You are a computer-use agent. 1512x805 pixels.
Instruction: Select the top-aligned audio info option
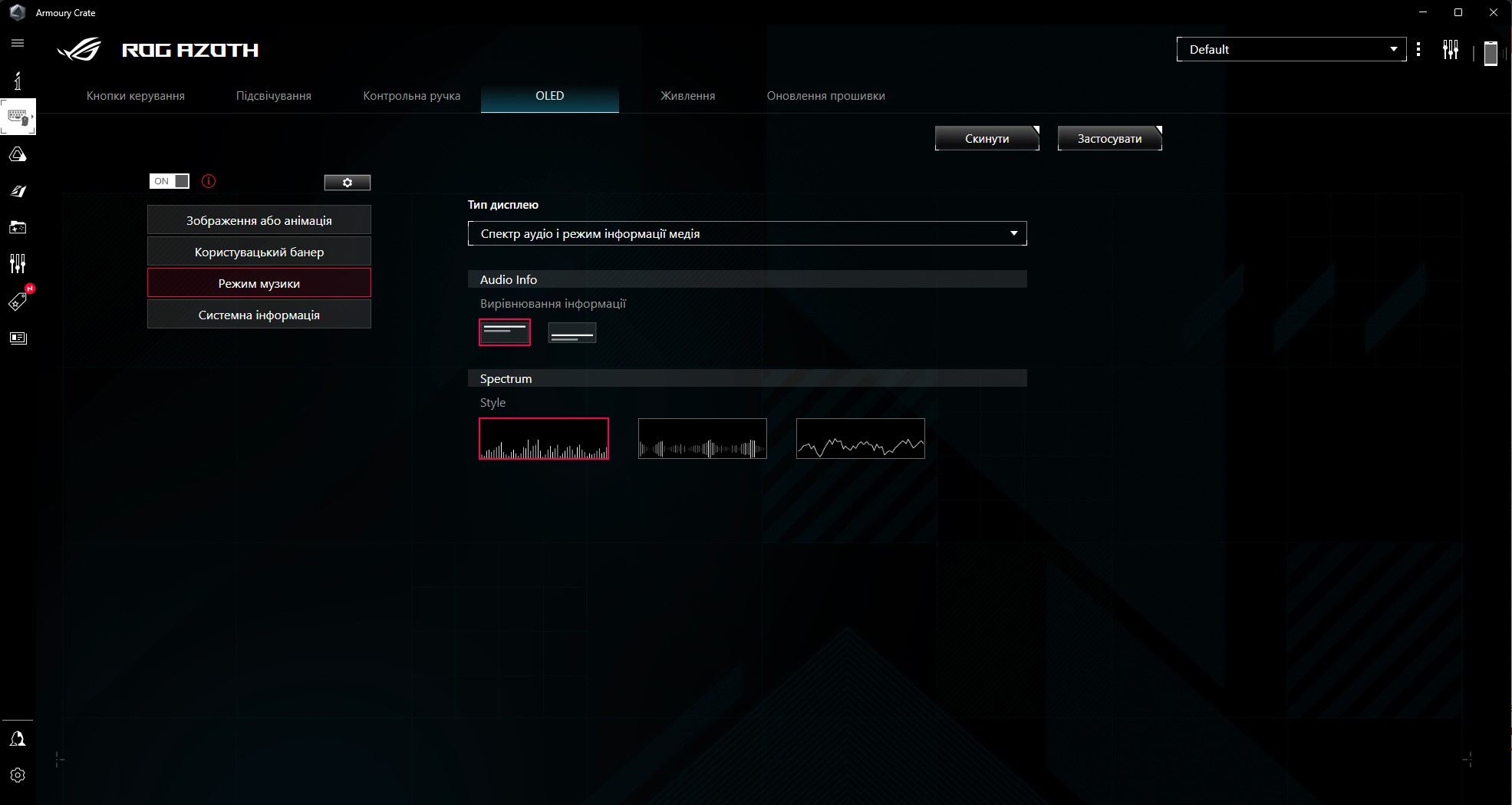(504, 332)
